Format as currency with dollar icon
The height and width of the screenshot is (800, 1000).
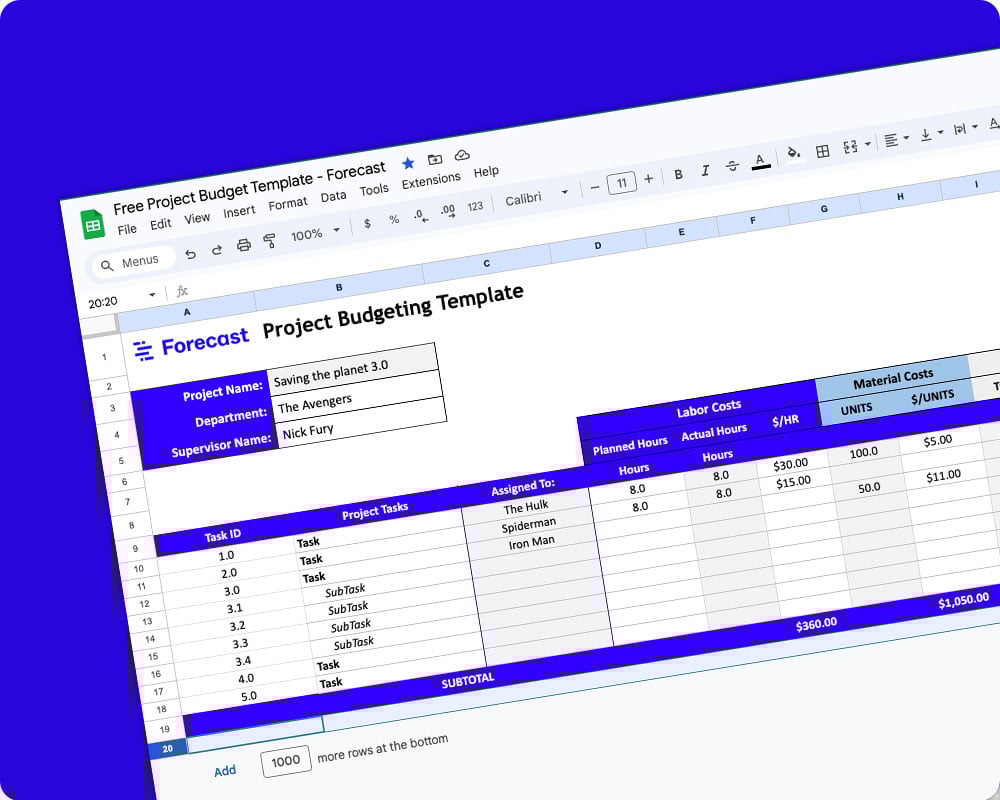point(367,223)
